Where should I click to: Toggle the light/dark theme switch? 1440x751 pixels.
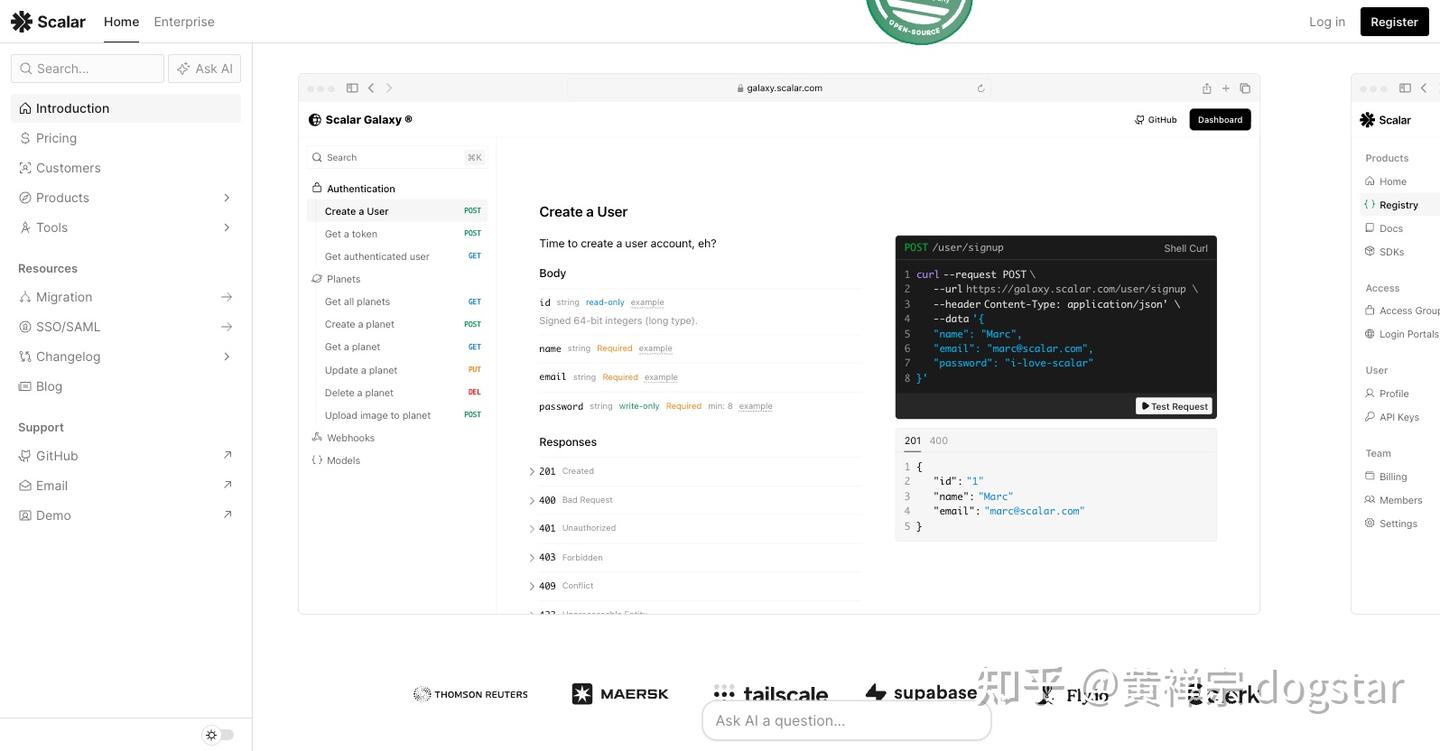click(220, 735)
